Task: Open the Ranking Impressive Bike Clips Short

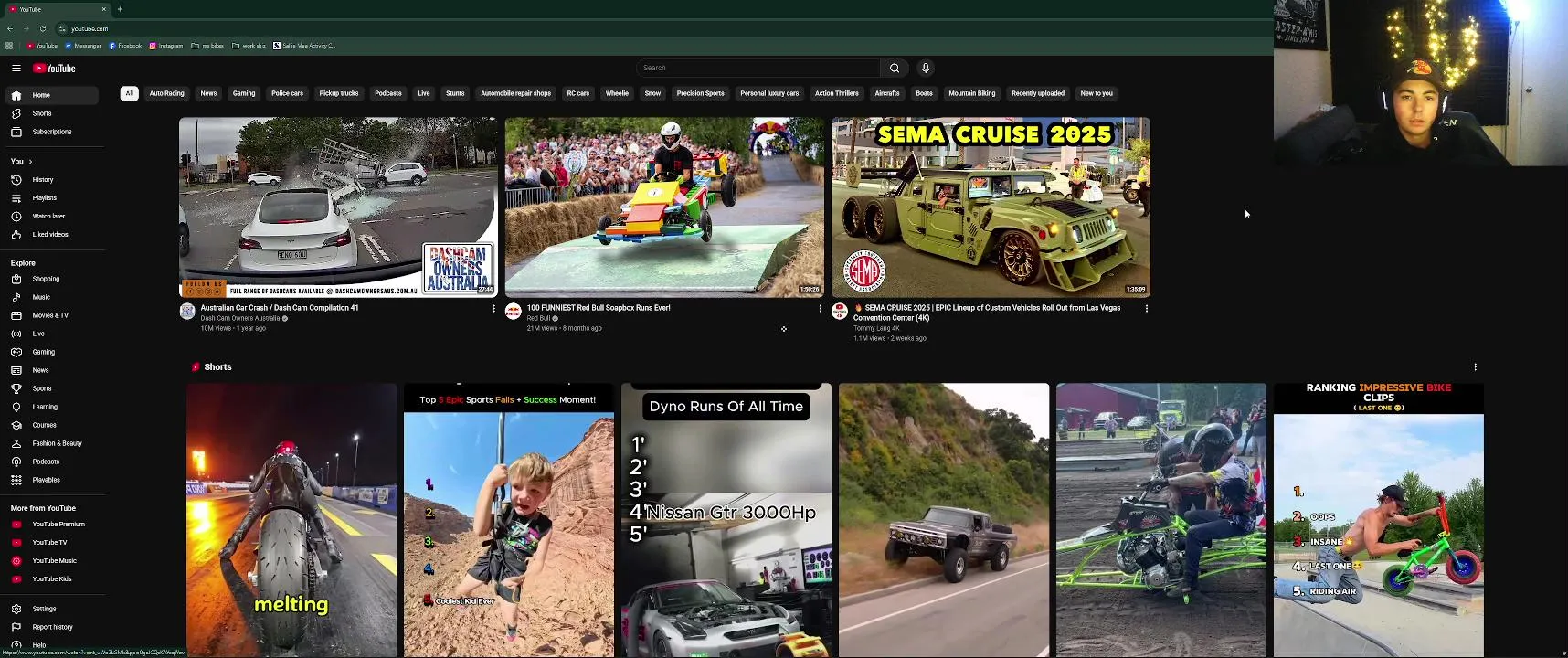Action: [1379, 520]
